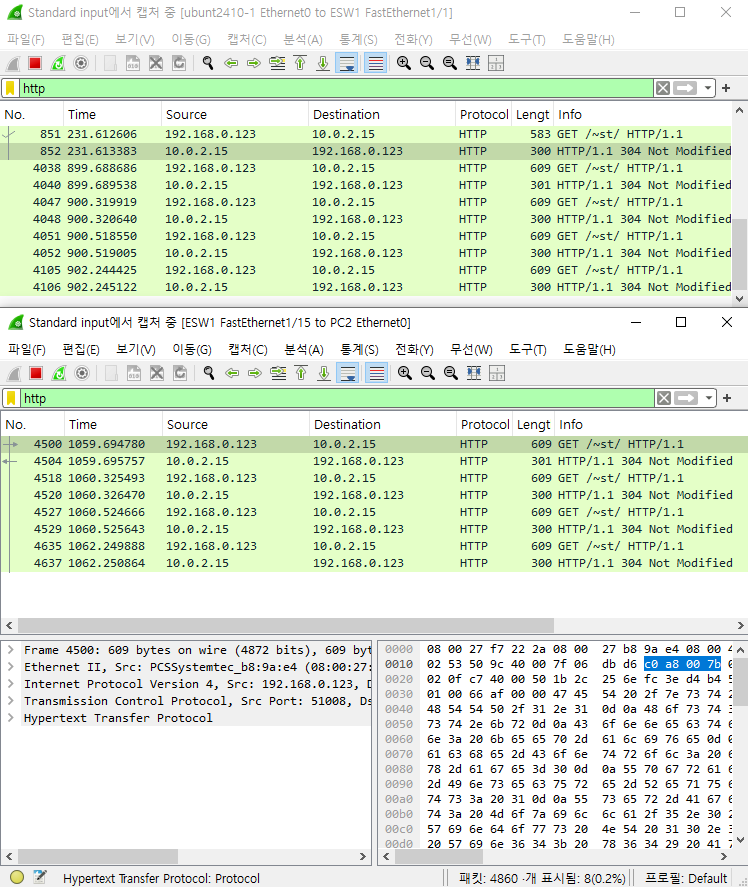The height and width of the screenshot is (887, 748).
Task: Expand Frame 4500 details
Action: tap(11, 650)
